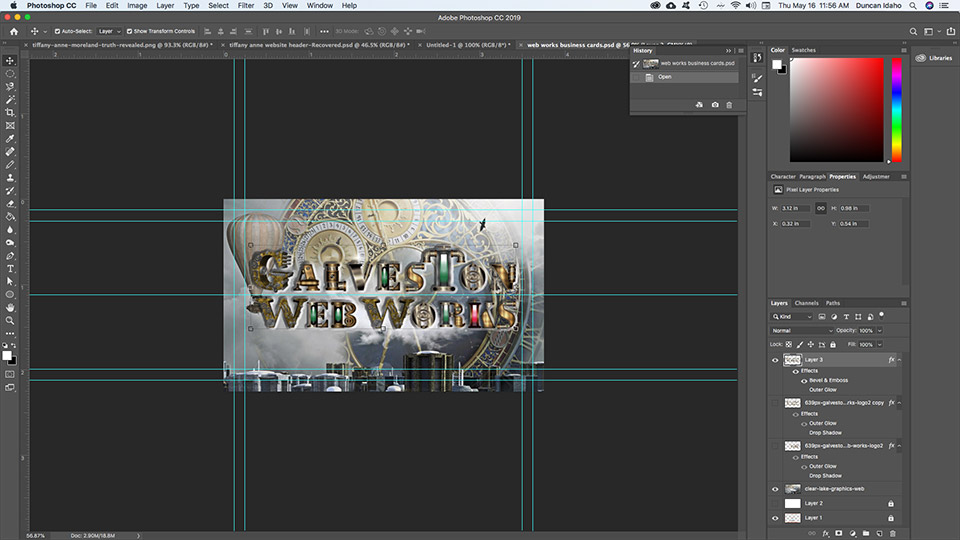Select the Paint Bucket tool
This screenshot has width=960, height=540.
click(10, 217)
